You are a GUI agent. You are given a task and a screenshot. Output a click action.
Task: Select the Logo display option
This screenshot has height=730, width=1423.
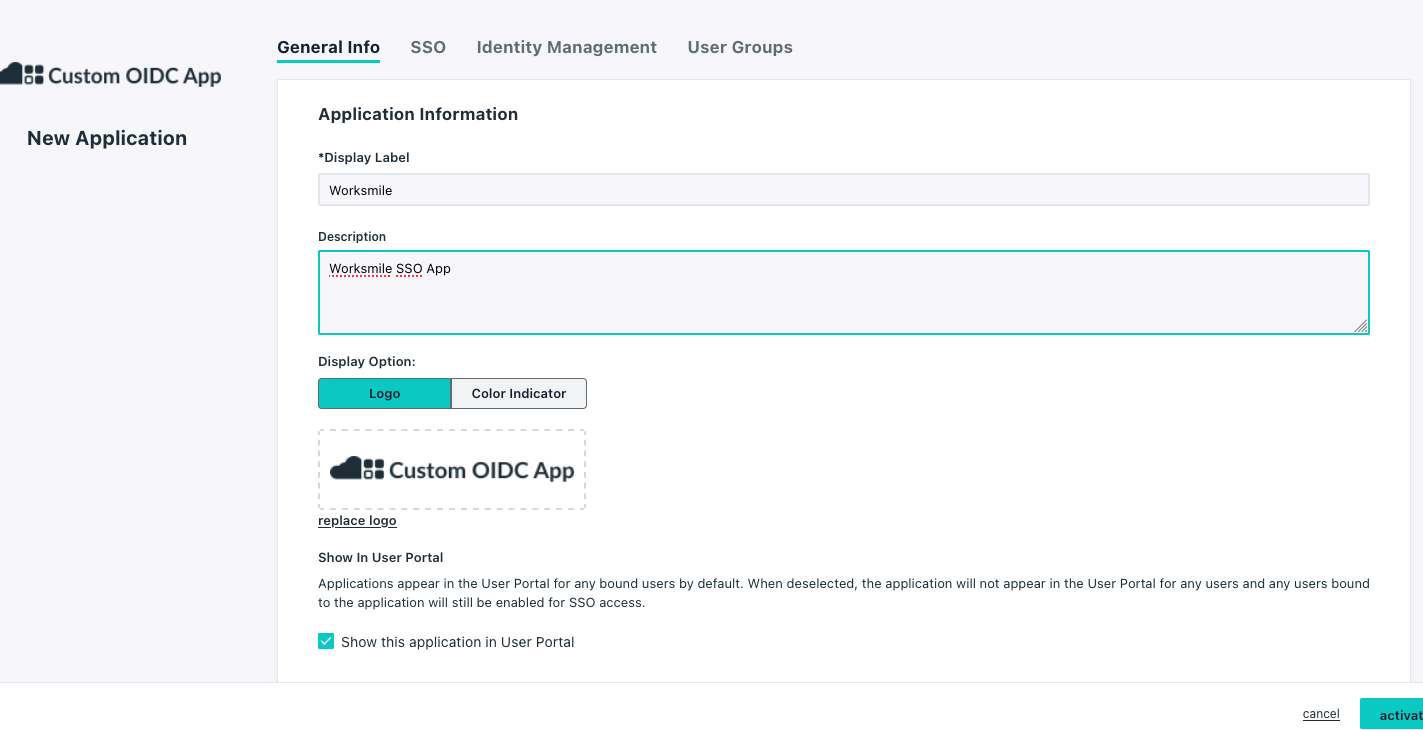(x=384, y=393)
